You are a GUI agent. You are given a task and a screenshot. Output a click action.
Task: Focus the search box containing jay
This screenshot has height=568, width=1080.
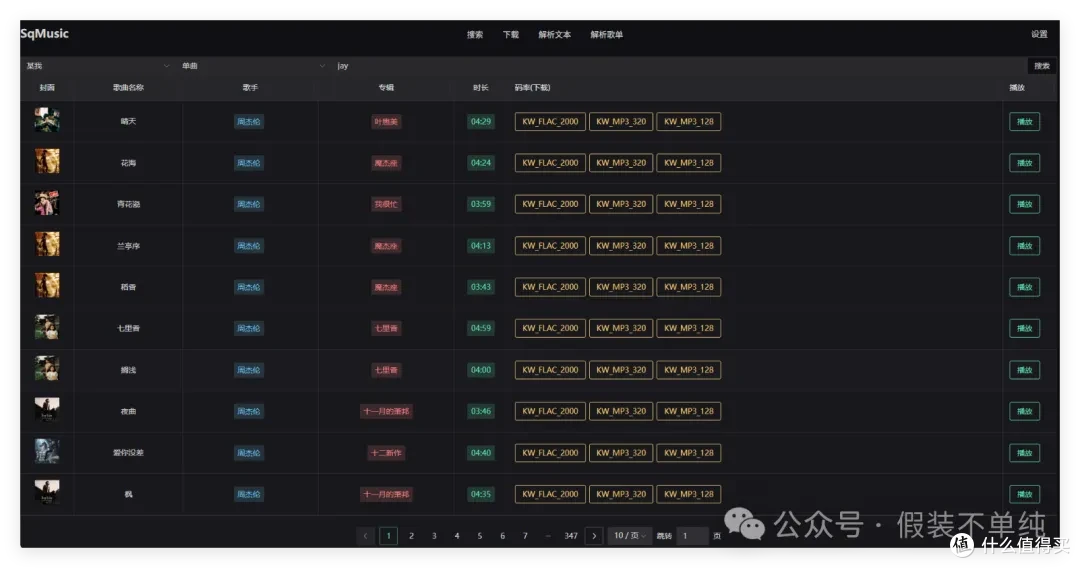[678, 66]
